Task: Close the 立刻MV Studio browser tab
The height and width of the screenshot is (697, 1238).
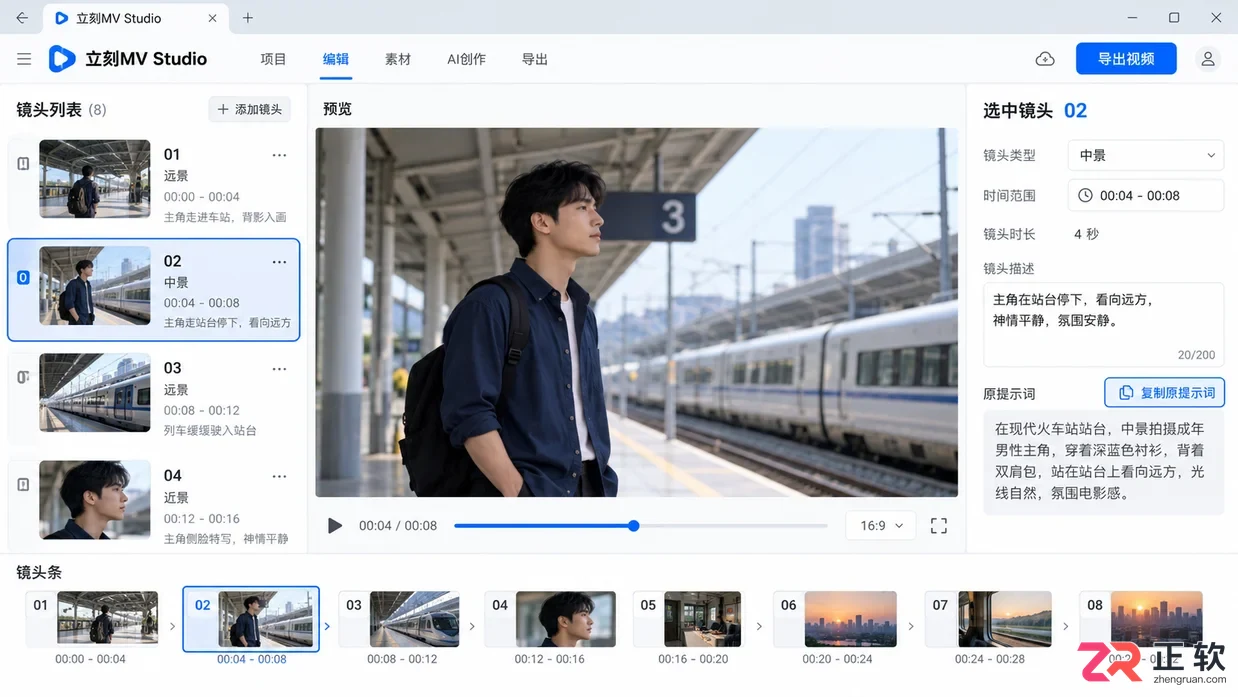Action: pos(213,18)
